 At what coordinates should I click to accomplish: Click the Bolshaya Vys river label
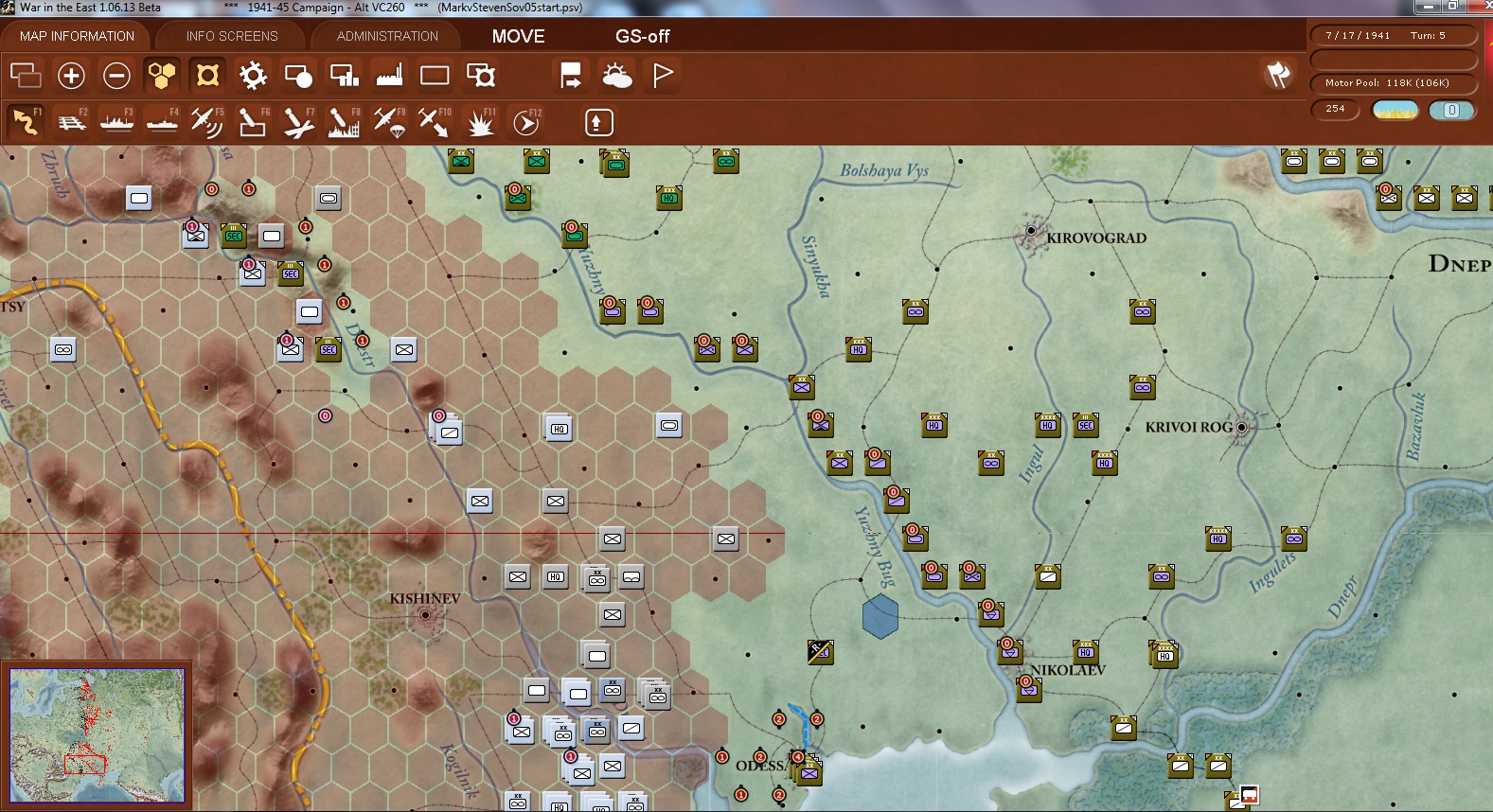tap(884, 170)
